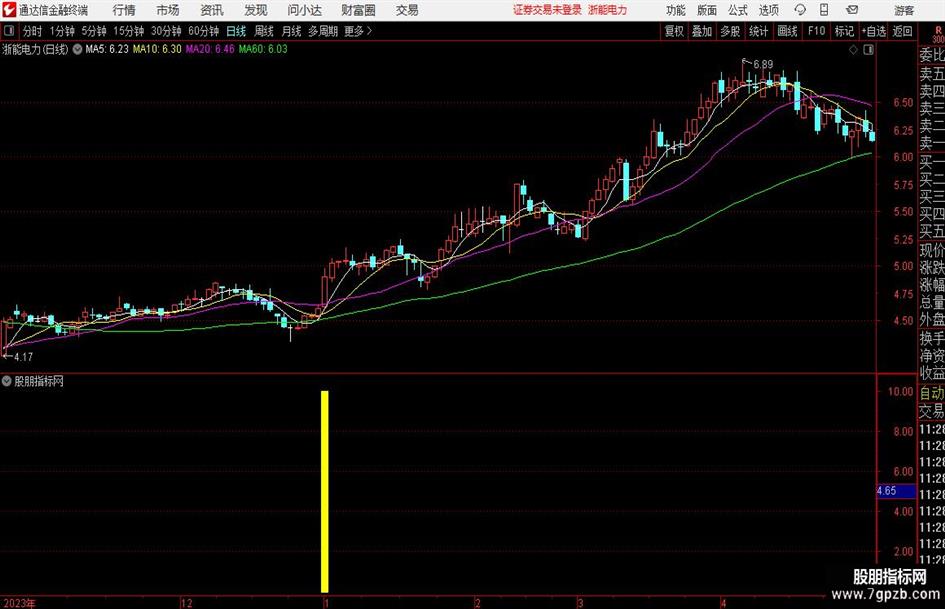
Task: Open the customer service headset icon
Action: point(800,10)
